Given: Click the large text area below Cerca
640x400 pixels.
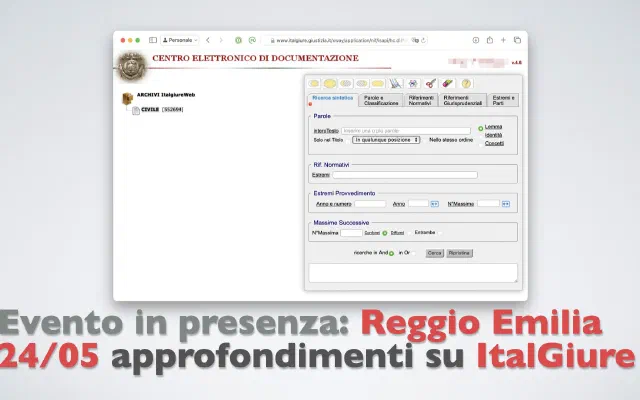Looking at the screenshot, I should click(413, 273).
